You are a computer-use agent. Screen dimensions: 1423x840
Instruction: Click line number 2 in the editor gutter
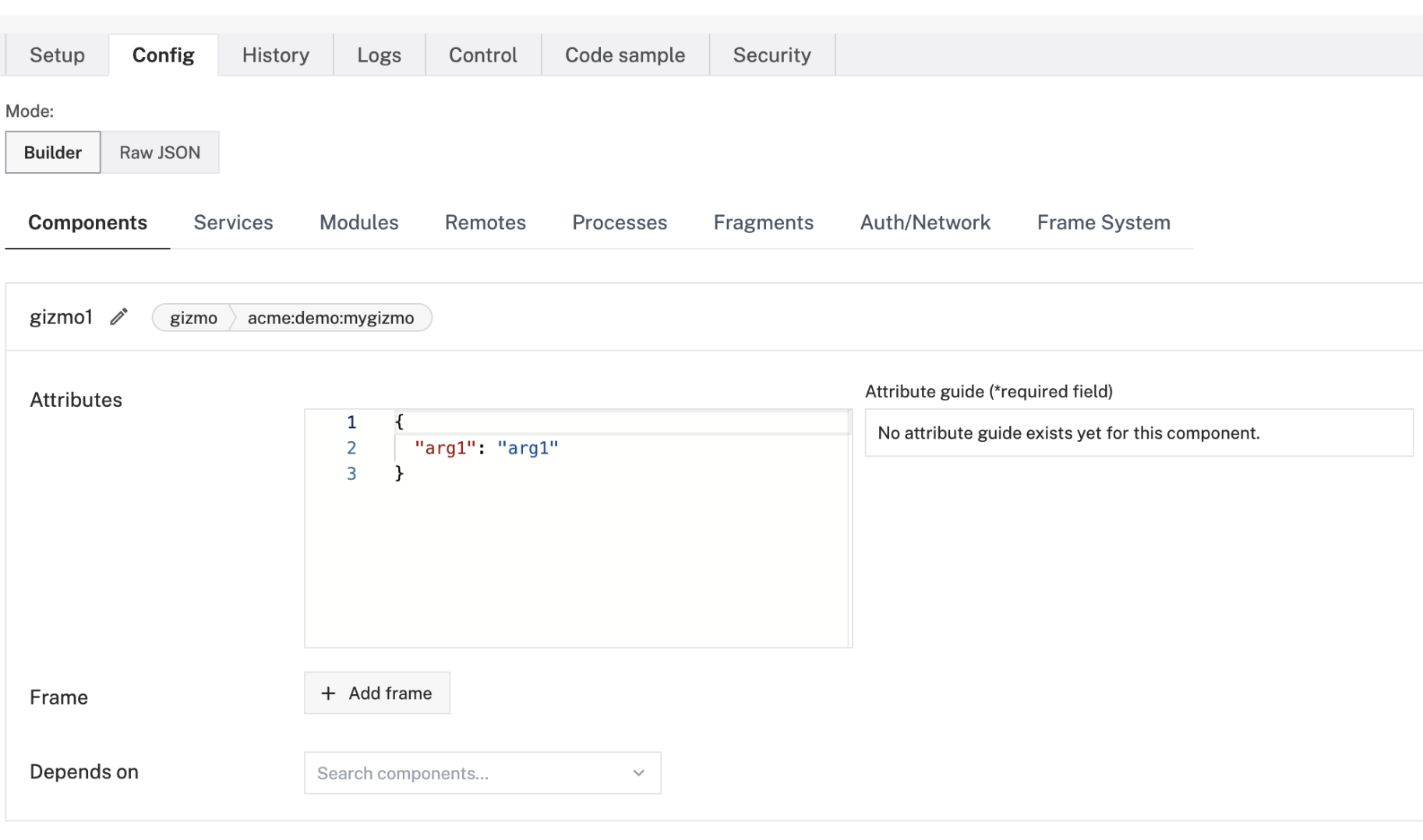351,448
